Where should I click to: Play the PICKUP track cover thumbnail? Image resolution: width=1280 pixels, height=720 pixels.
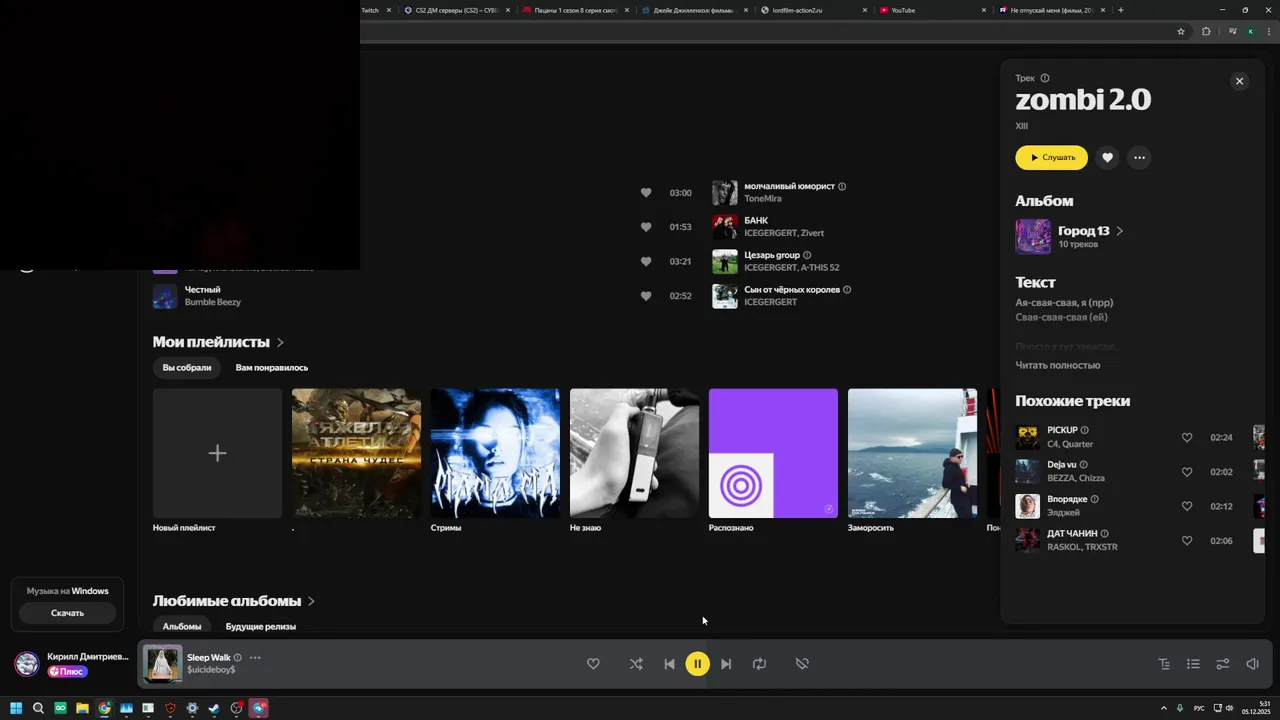(1027, 437)
